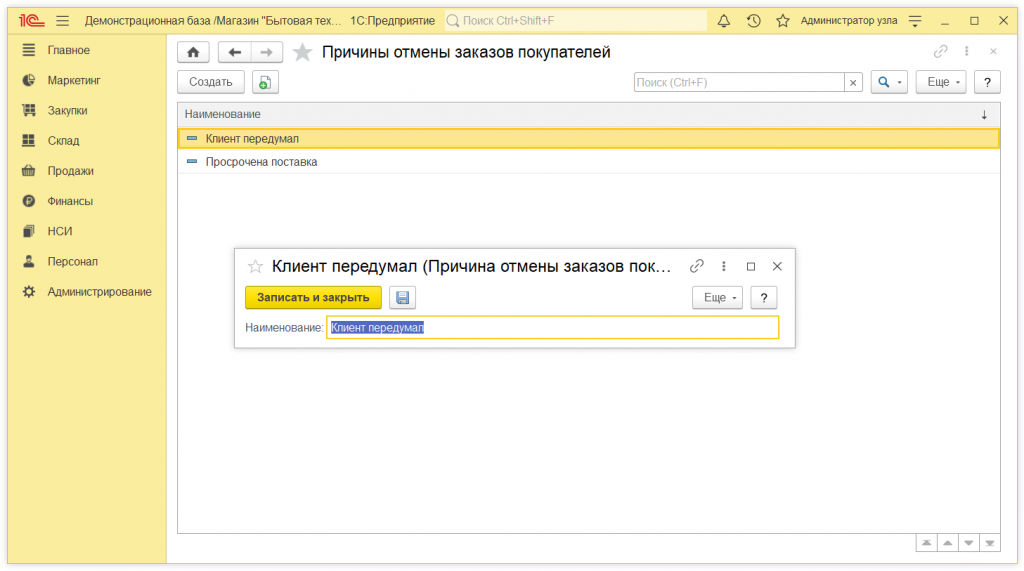
Task: Star the Клиент передумал dialog as favorite
Action: (x=255, y=266)
